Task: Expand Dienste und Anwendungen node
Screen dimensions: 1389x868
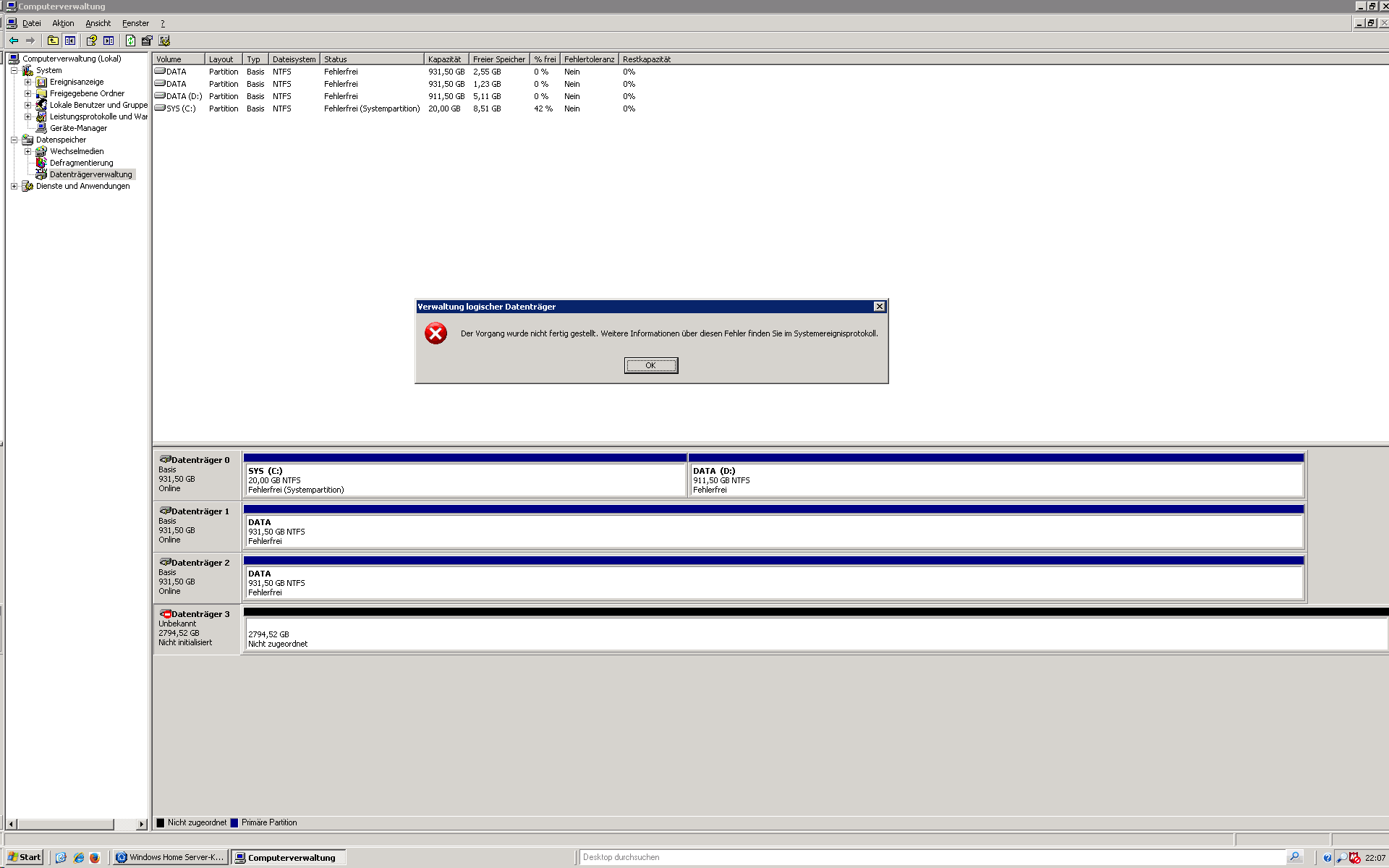Action: pos(14,186)
